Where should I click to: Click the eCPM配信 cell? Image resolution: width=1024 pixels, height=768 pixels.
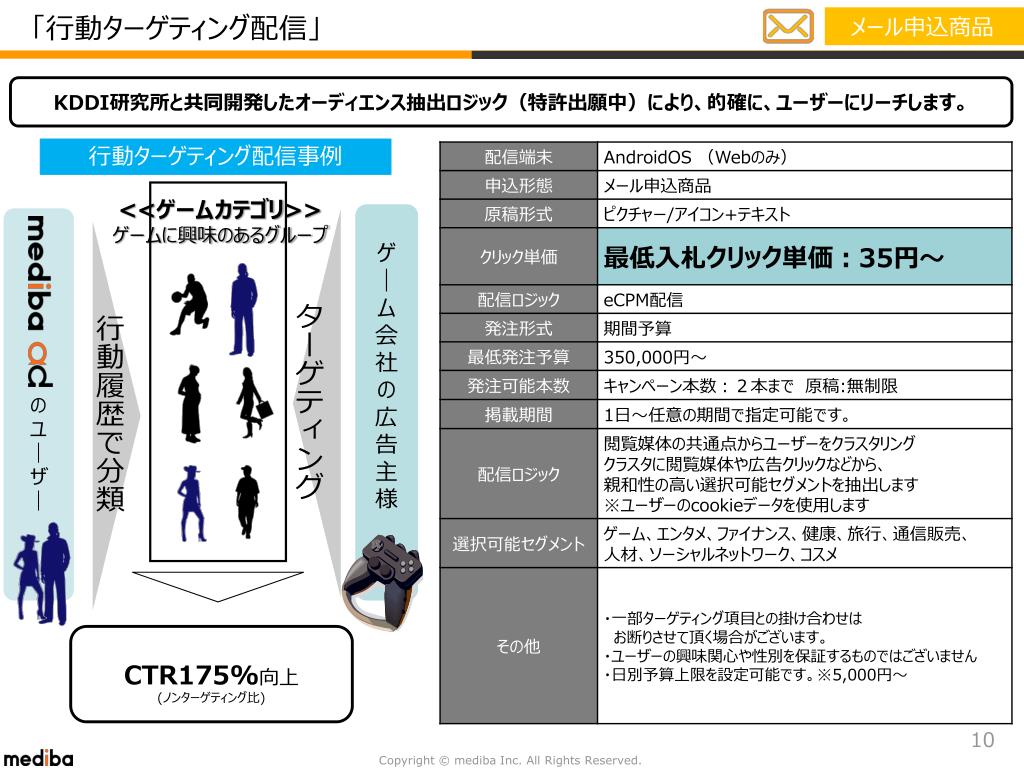tap(805, 300)
